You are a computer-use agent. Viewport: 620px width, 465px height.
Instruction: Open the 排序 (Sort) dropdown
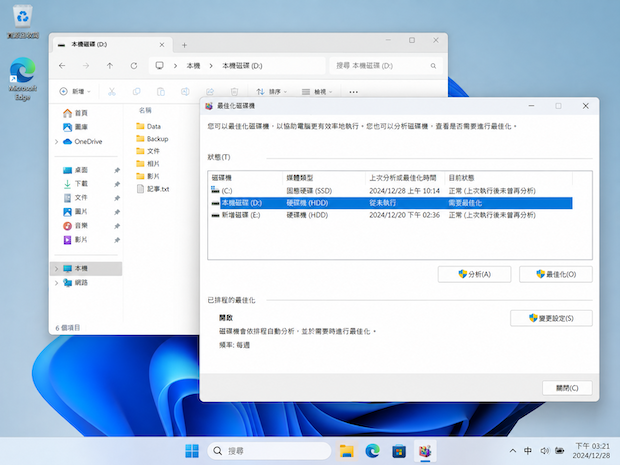coord(271,92)
